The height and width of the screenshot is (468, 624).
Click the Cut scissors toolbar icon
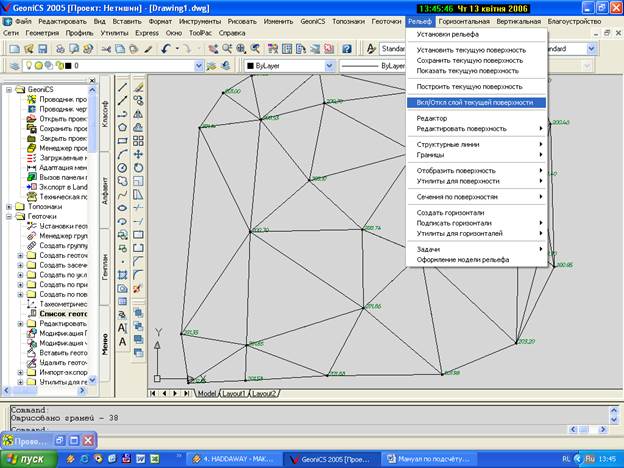pos(106,49)
